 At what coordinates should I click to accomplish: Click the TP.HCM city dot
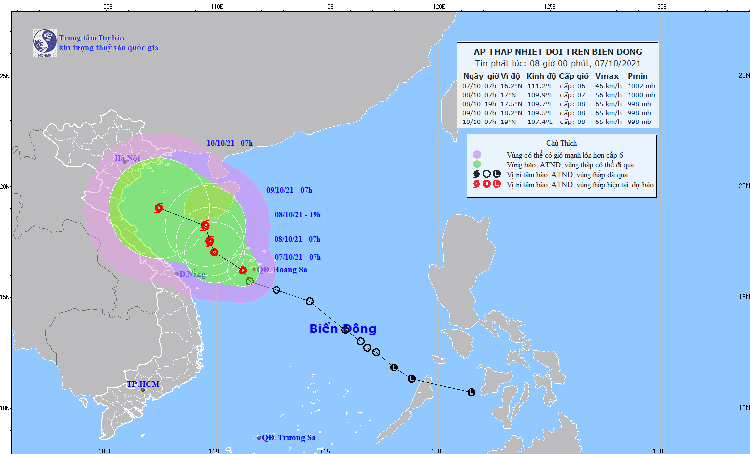click(143, 390)
